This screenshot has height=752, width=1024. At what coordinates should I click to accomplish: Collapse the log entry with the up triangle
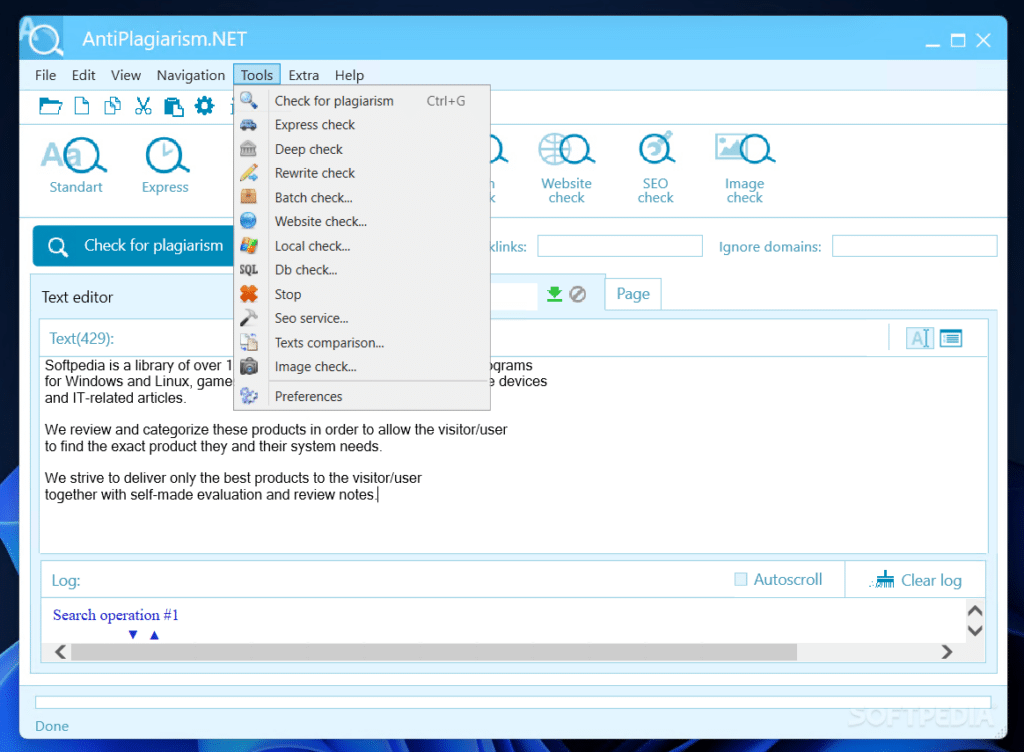154,634
